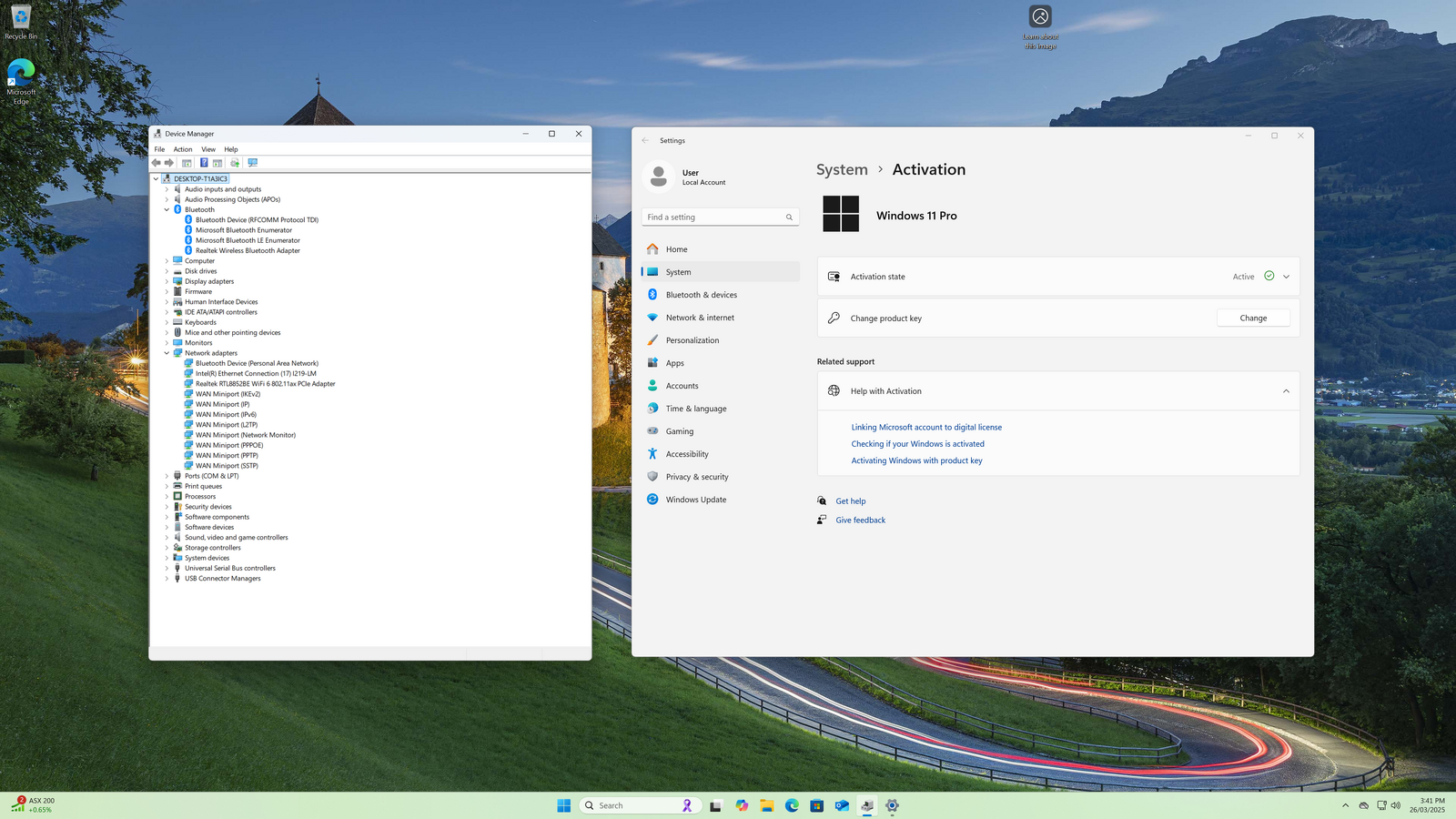Select Realtek RTL8852BE WiFi 6 adapter
Screen dimensions: 1456x819
pyautogui.click(x=266, y=384)
